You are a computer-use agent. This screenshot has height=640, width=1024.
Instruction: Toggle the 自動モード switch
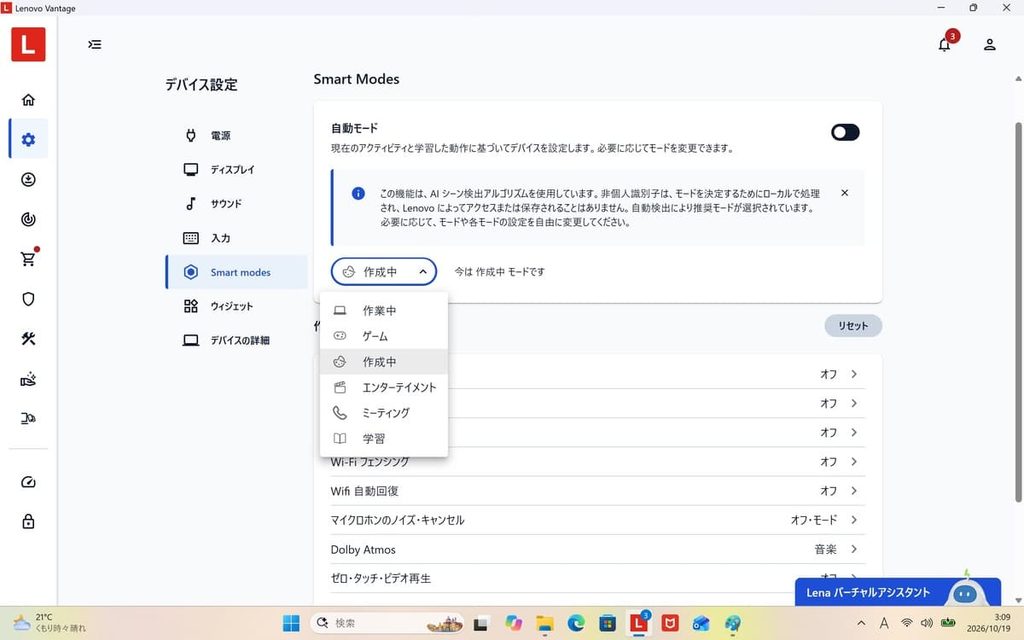[x=845, y=133]
